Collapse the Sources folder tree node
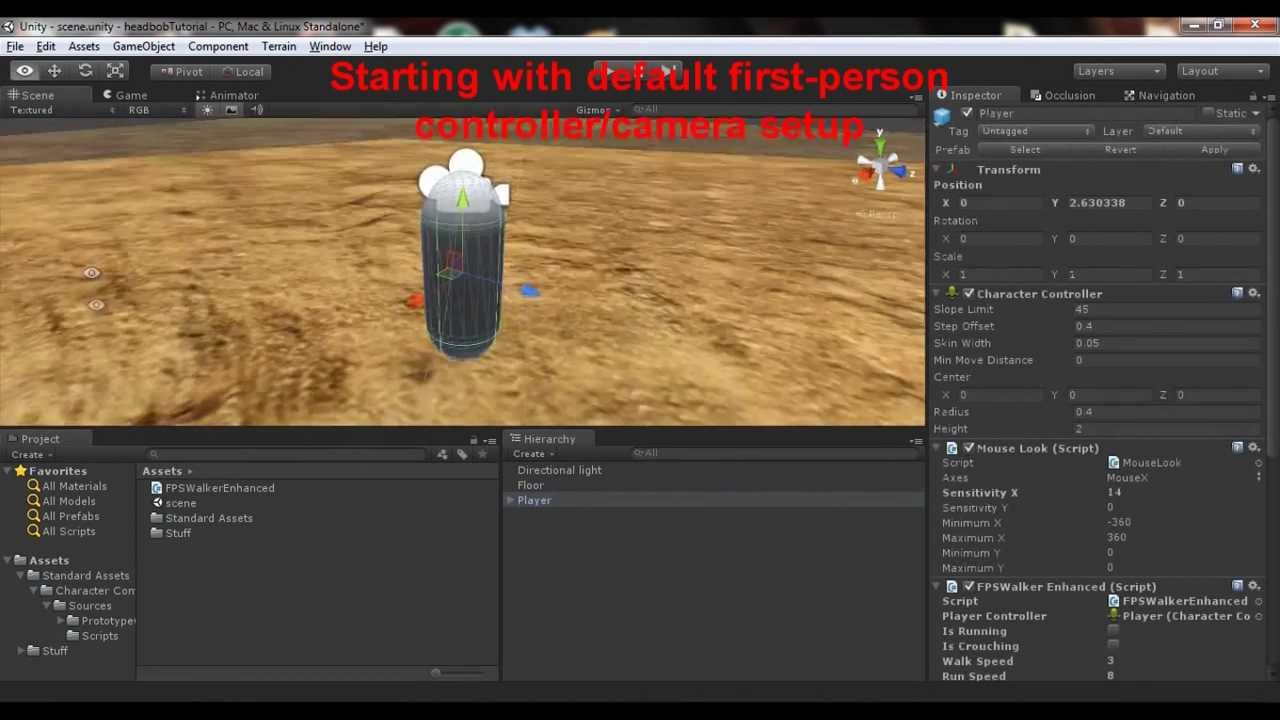Viewport: 1280px width, 720px height. pyautogui.click(x=47, y=606)
